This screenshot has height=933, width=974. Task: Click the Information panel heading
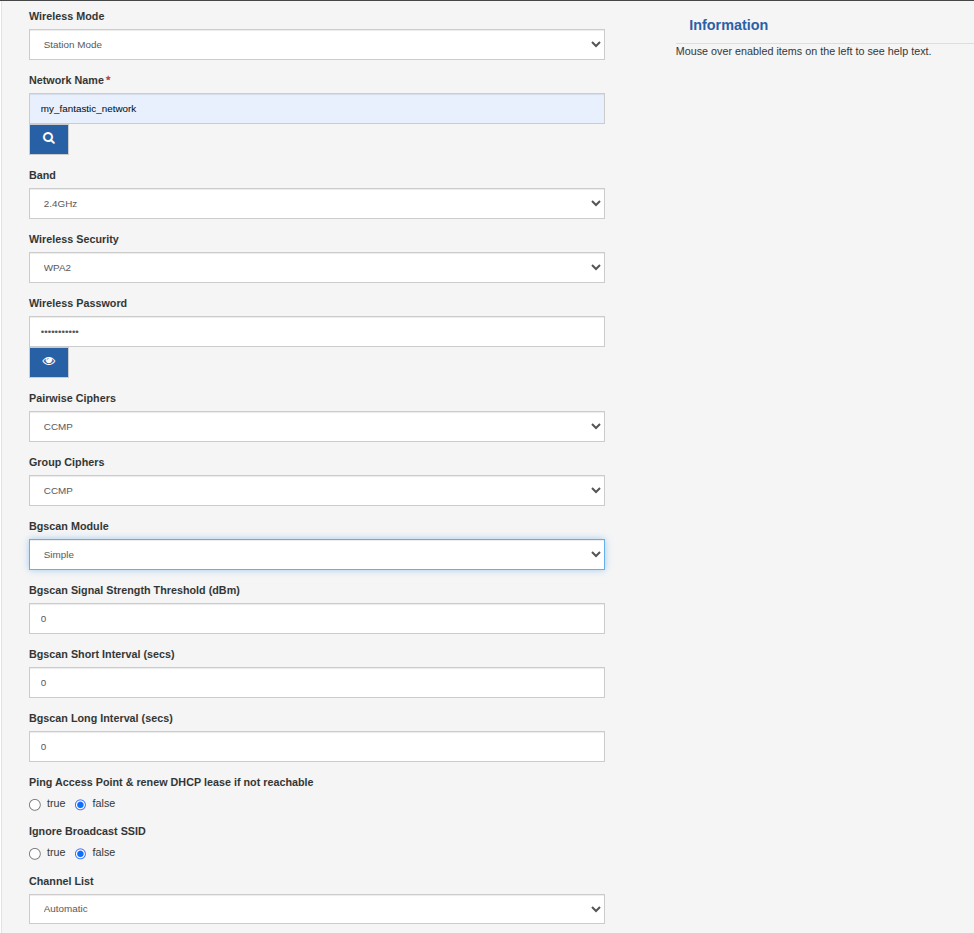(x=728, y=24)
